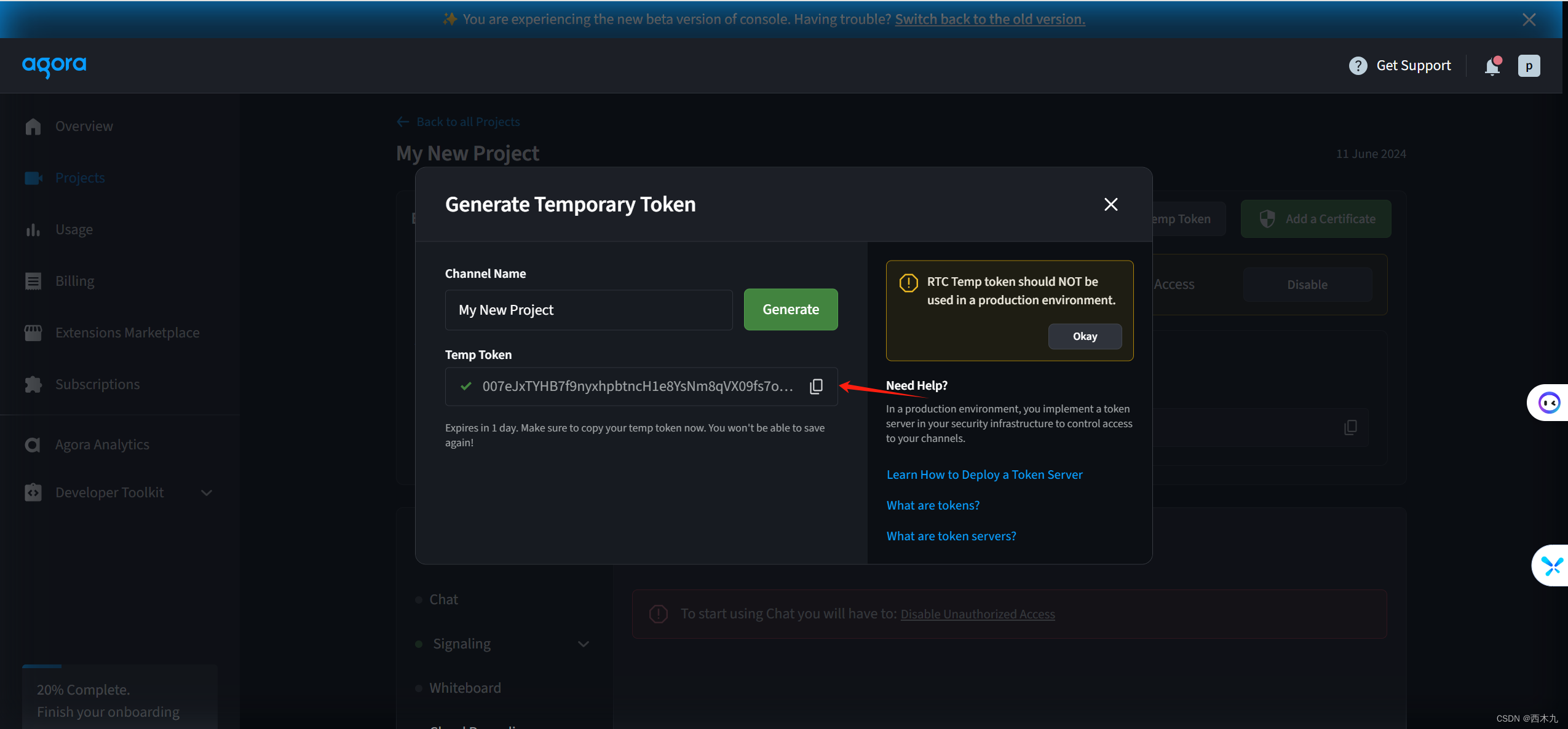Click the Channel Name input field
The image size is (1568, 729).
coord(588,310)
